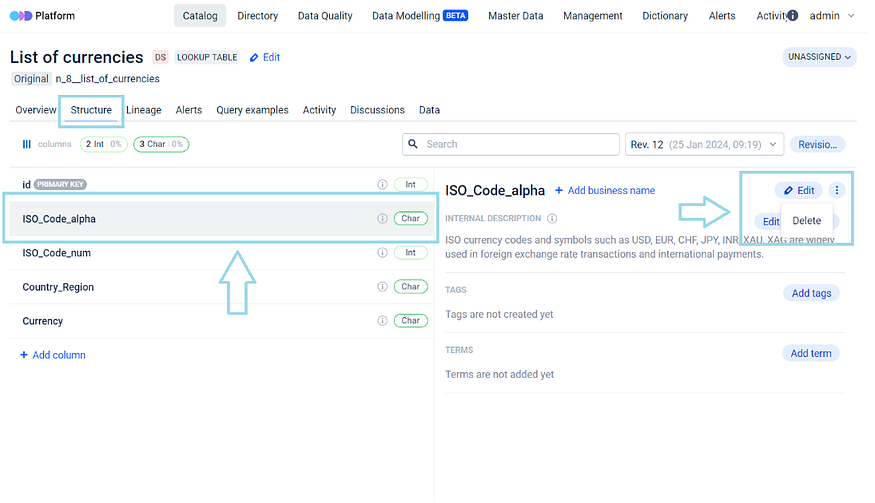
Task: Open the three-dot menu for ISO_Code_alpha
Action: tap(837, 190)
